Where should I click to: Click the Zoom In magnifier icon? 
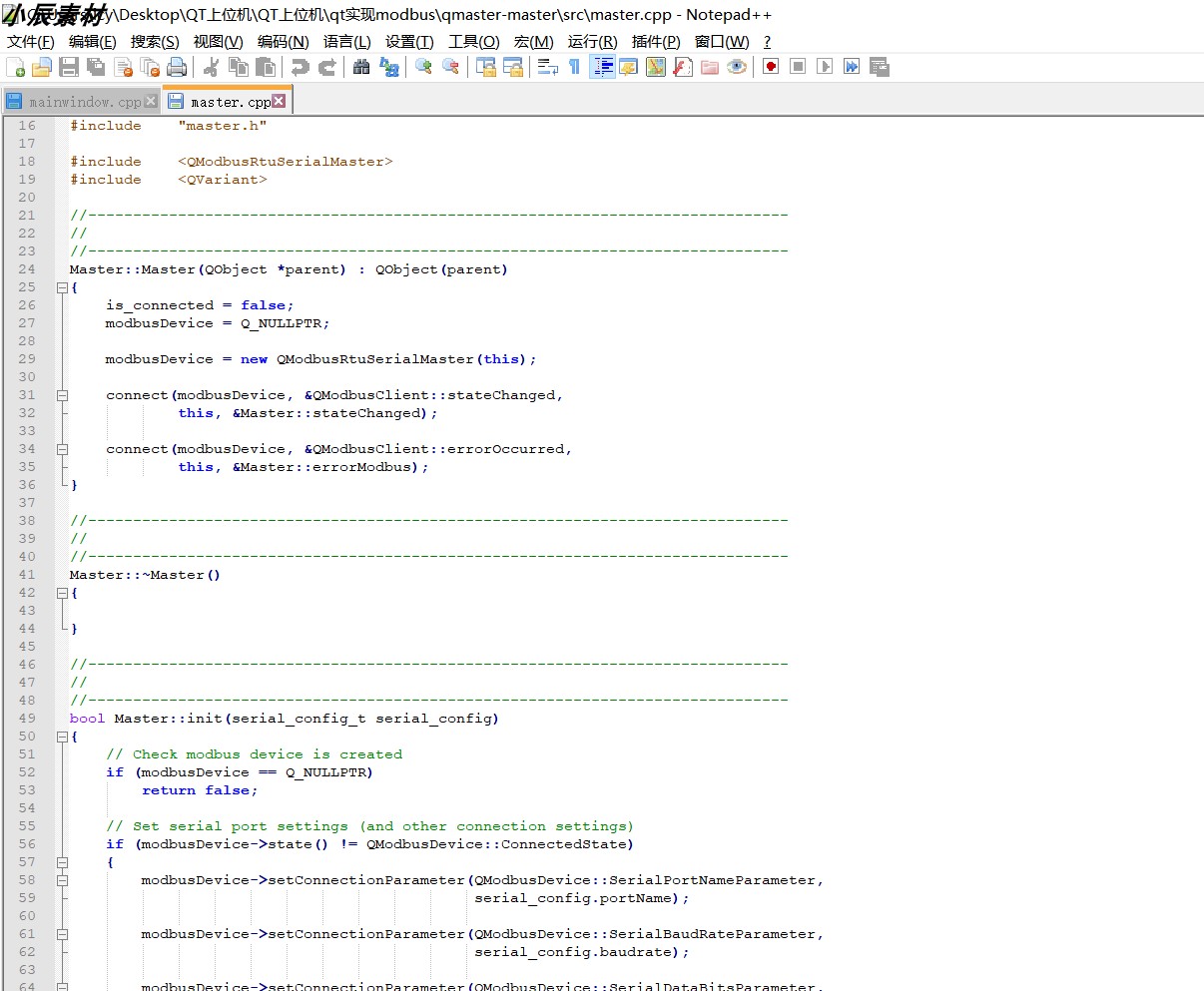[x=423, y=67]
